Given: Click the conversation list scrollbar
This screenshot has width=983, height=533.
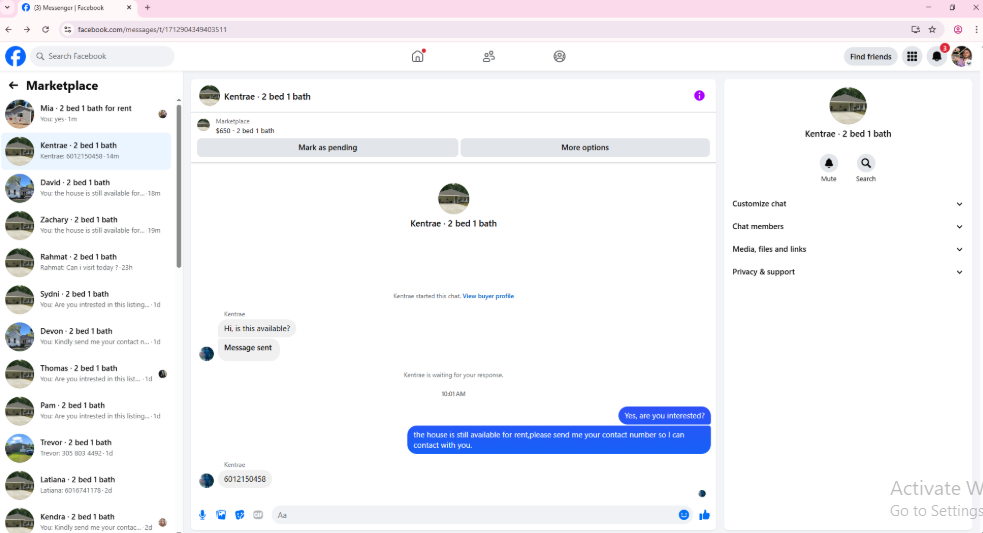Looking at the screenshot, I should coord(179,185).
